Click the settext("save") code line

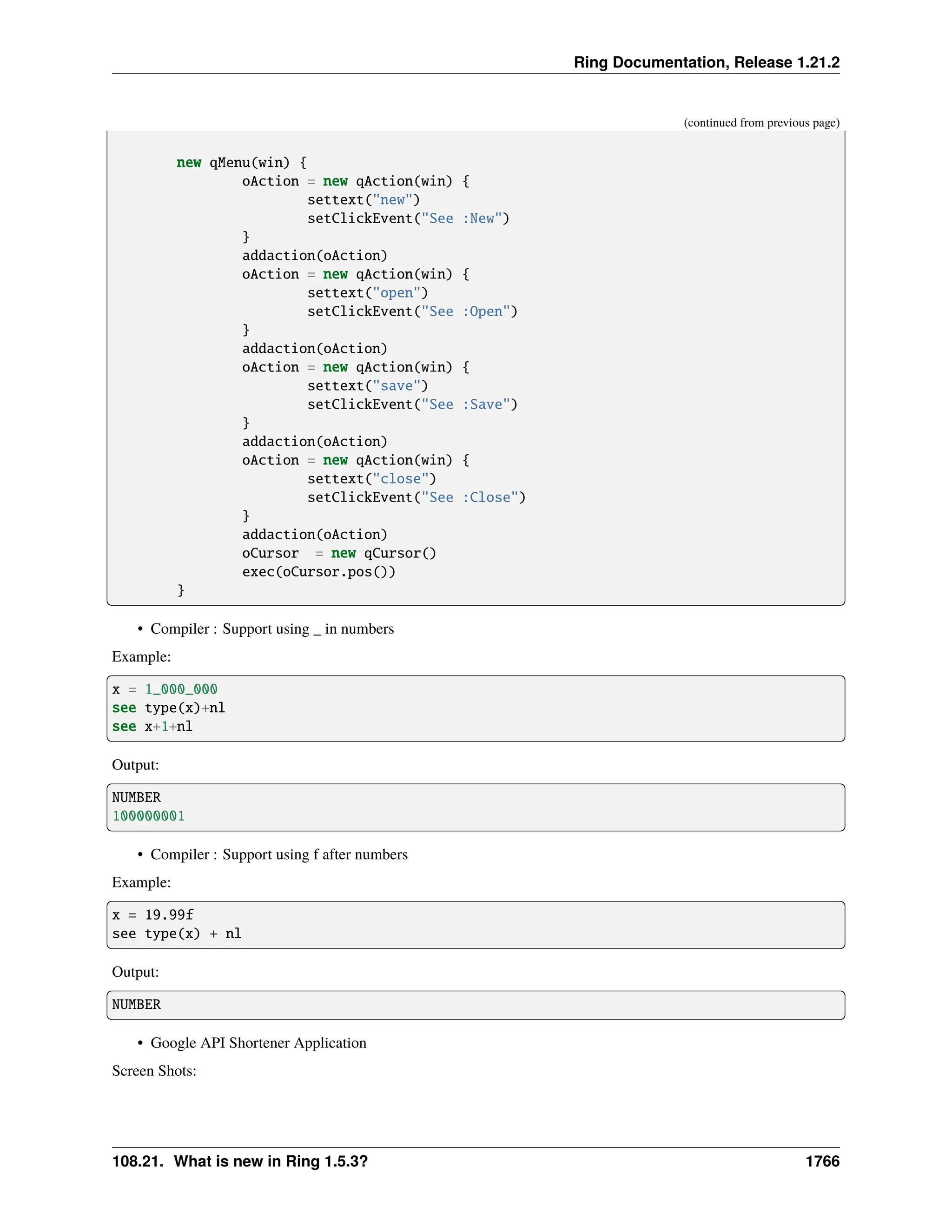point(367,386)
